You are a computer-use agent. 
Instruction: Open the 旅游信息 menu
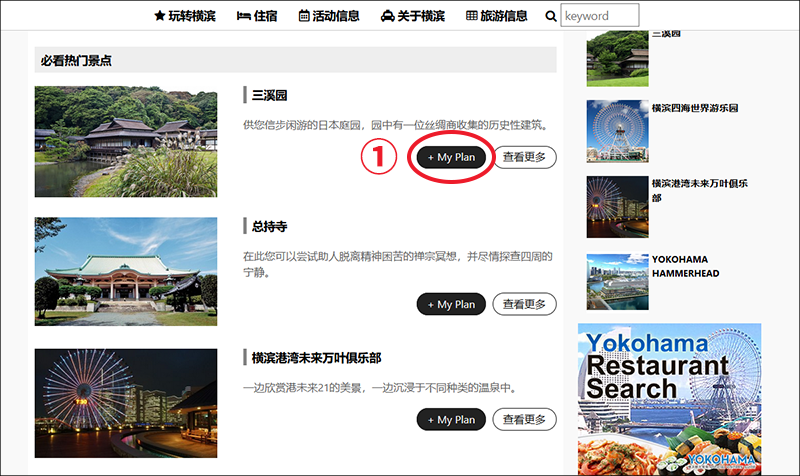[497, 16]
